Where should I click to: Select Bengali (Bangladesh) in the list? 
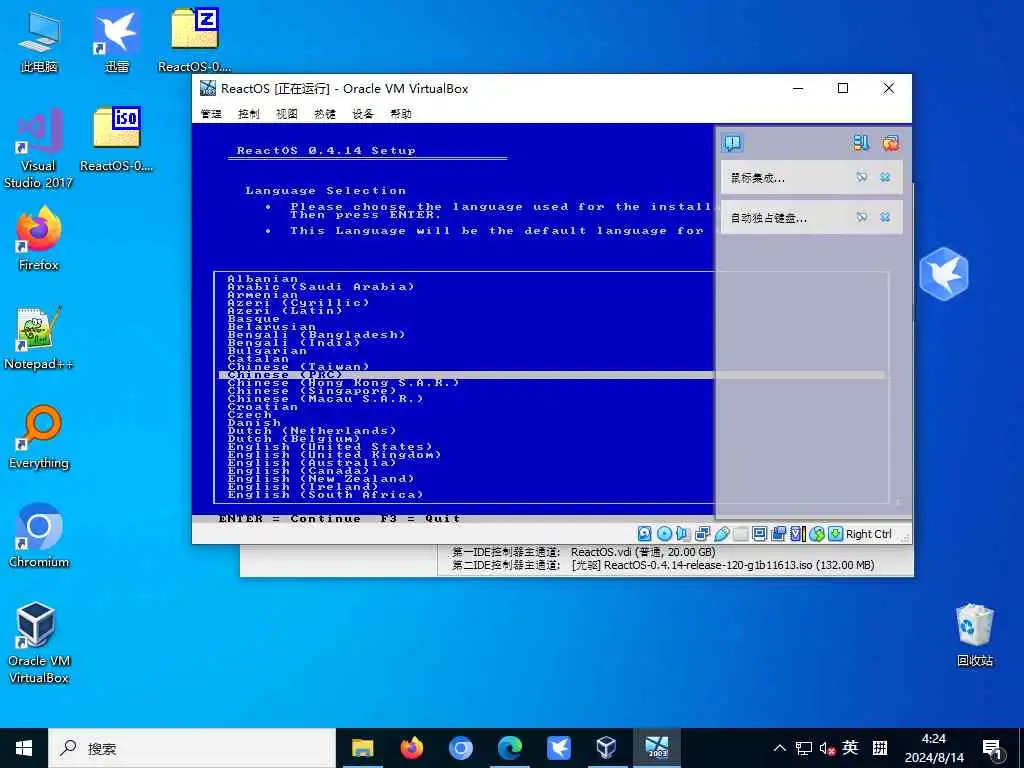pos(317,334)
